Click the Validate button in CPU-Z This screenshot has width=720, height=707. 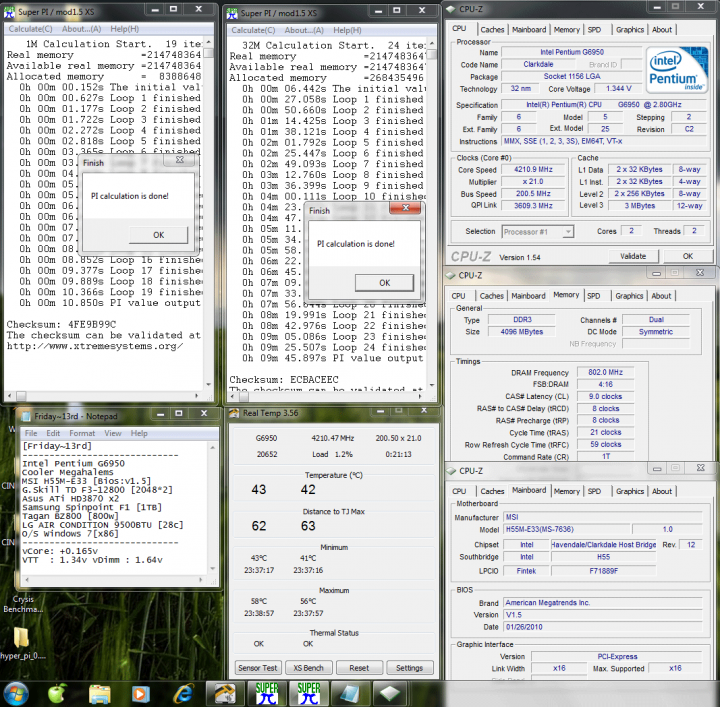(633, 256)
